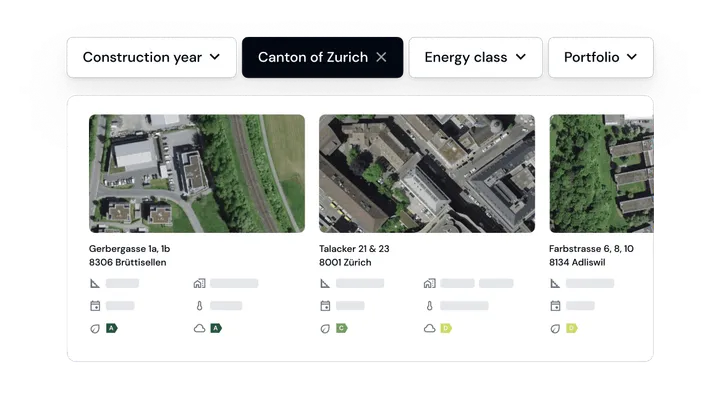Click the emissions class A badge beside Gerbergasse cloud
The image size is (720, 399).
[x=216, y=328]
